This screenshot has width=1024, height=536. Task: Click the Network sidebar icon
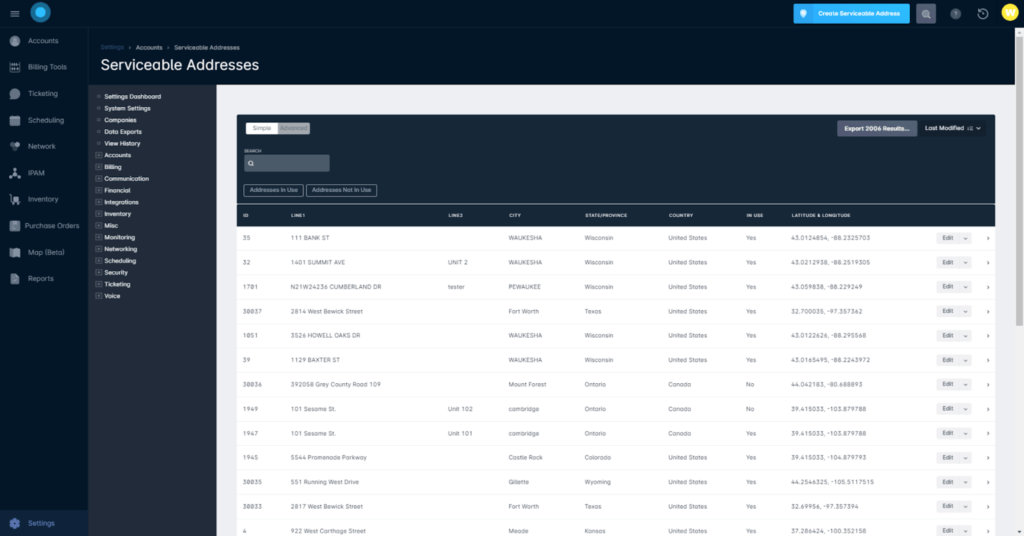tap(15, 146)
